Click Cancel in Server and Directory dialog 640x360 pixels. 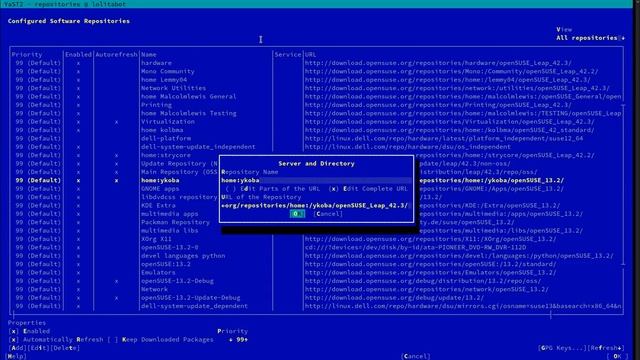tap(328, 213)
